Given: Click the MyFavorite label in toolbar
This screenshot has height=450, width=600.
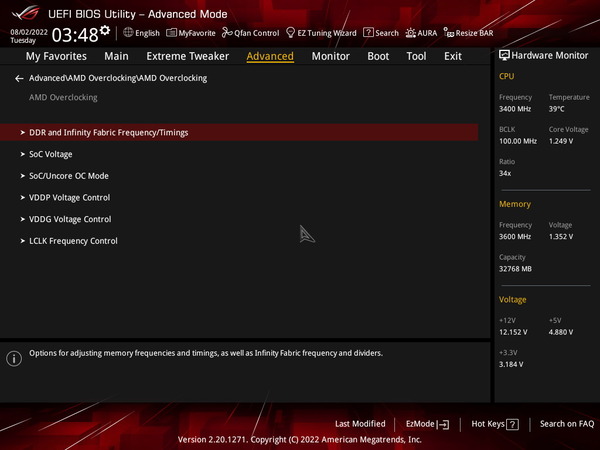Looking at the screenshot, I should pos(197,33).
